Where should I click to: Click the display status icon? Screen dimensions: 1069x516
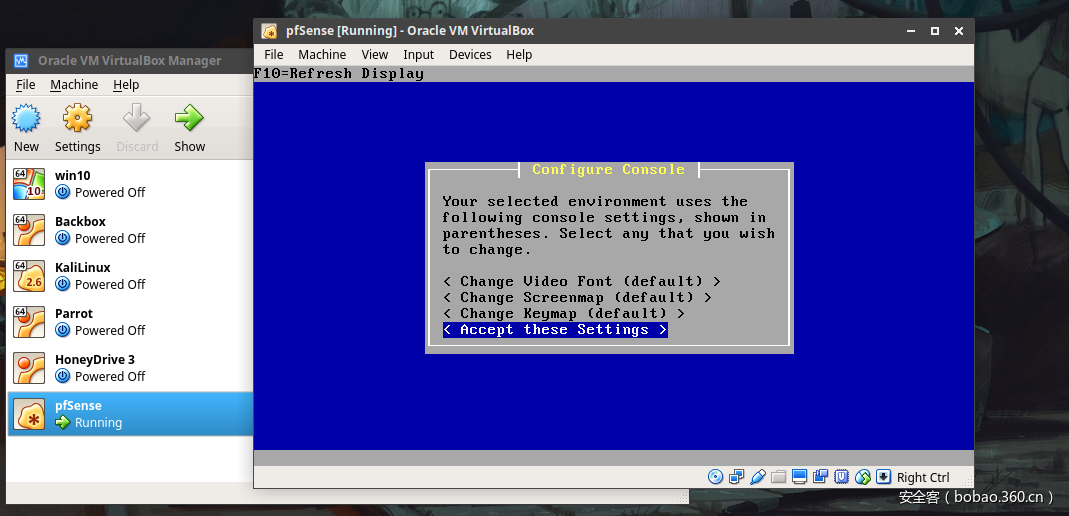(800, 477)
